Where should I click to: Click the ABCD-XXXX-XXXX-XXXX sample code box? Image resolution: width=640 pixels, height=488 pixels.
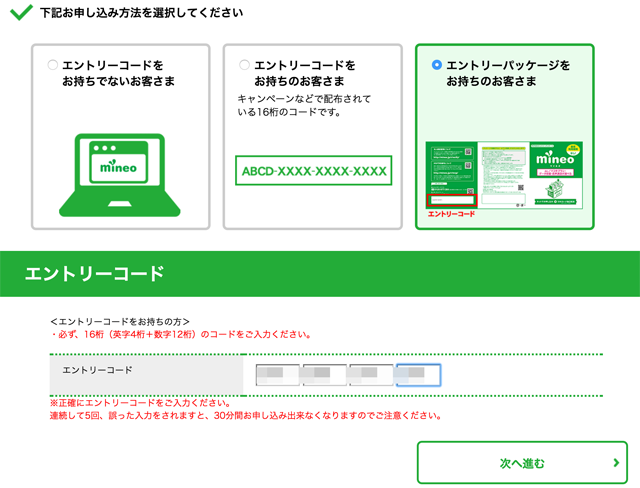click(313, 171)
